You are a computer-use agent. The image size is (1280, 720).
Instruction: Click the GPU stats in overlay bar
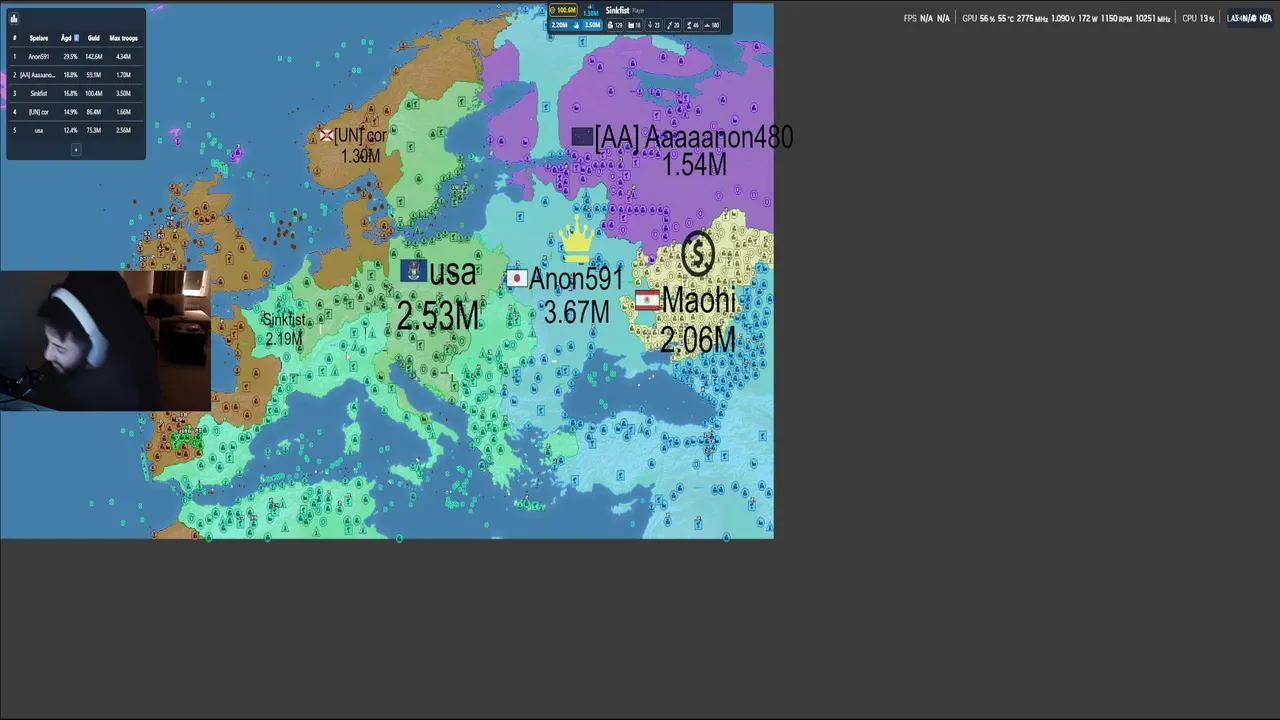pyautogui.click(x=1066, y=18)
